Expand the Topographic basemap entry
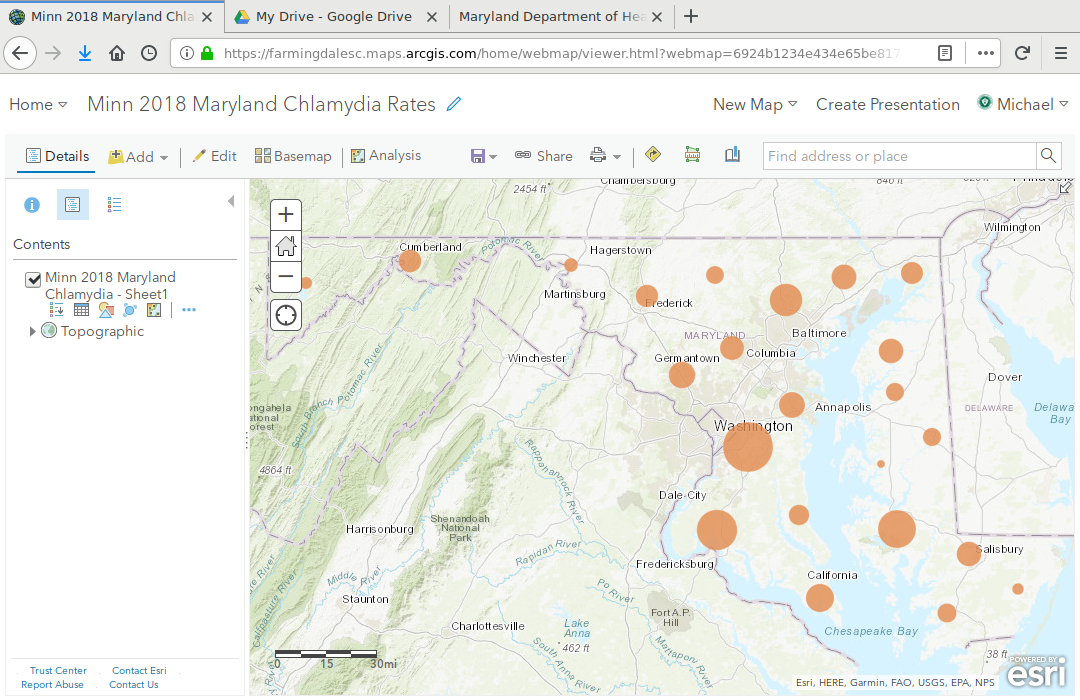 pyautogui.click(x=32, y=331)
